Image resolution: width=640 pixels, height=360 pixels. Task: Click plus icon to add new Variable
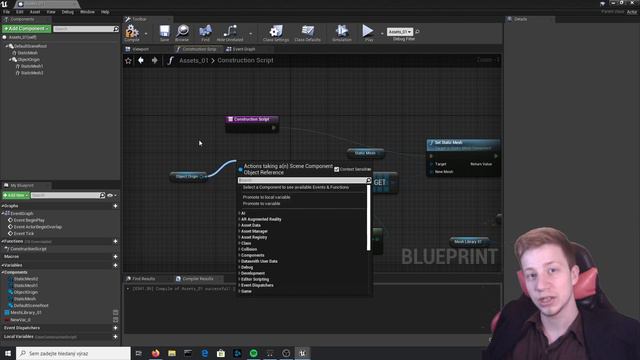pyautogui.click(x=115, y=265)
